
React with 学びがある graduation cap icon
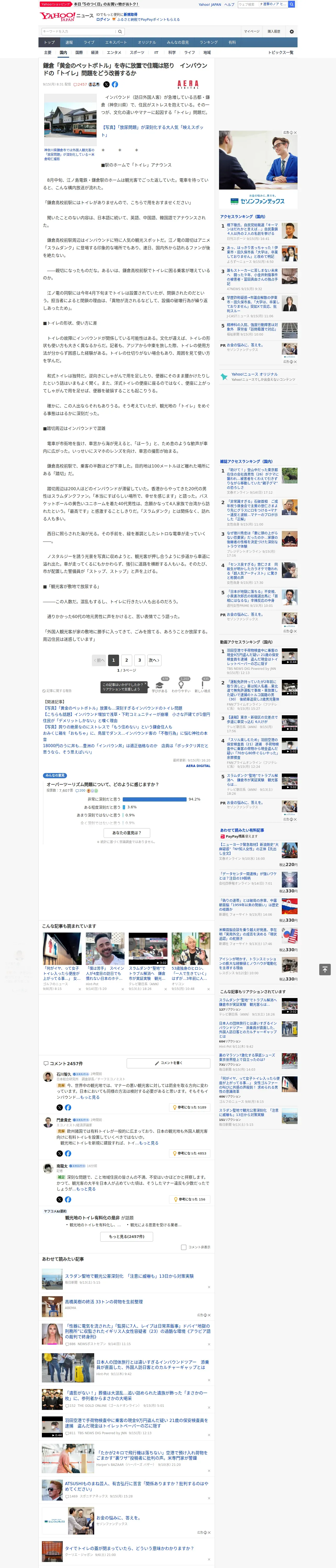[160, 686]
